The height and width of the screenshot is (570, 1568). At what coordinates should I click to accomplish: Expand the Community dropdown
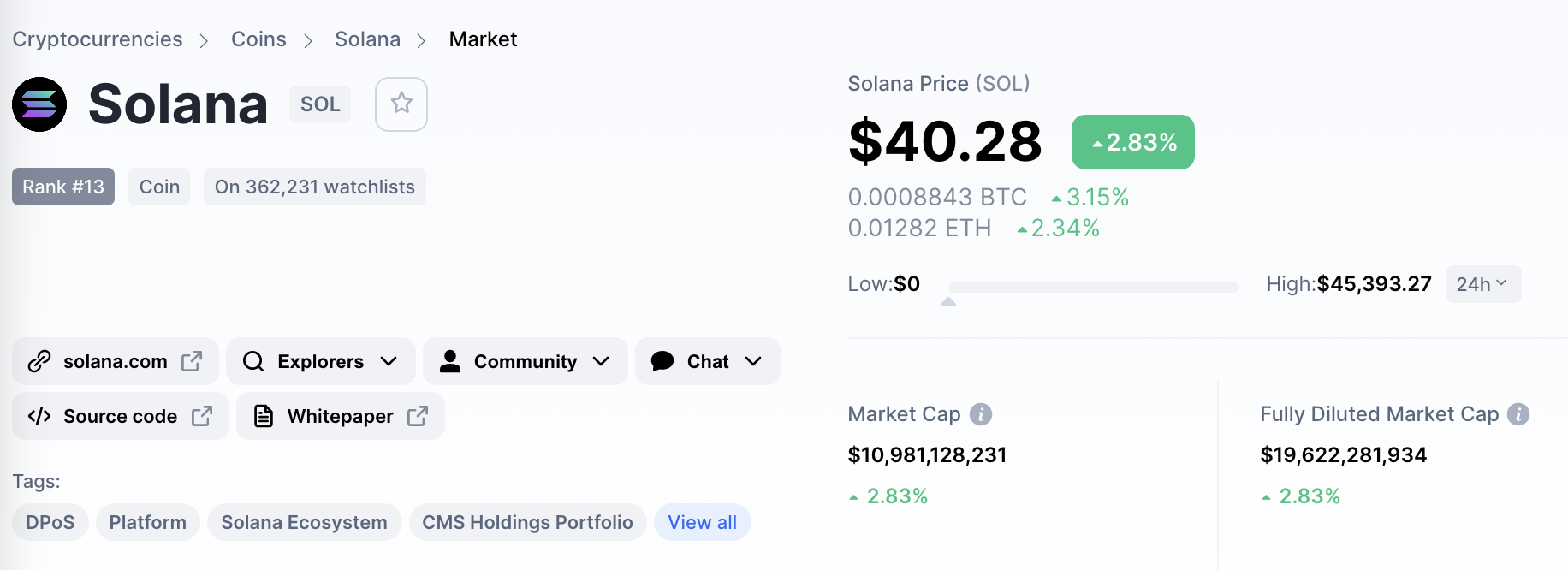point(526,361)
